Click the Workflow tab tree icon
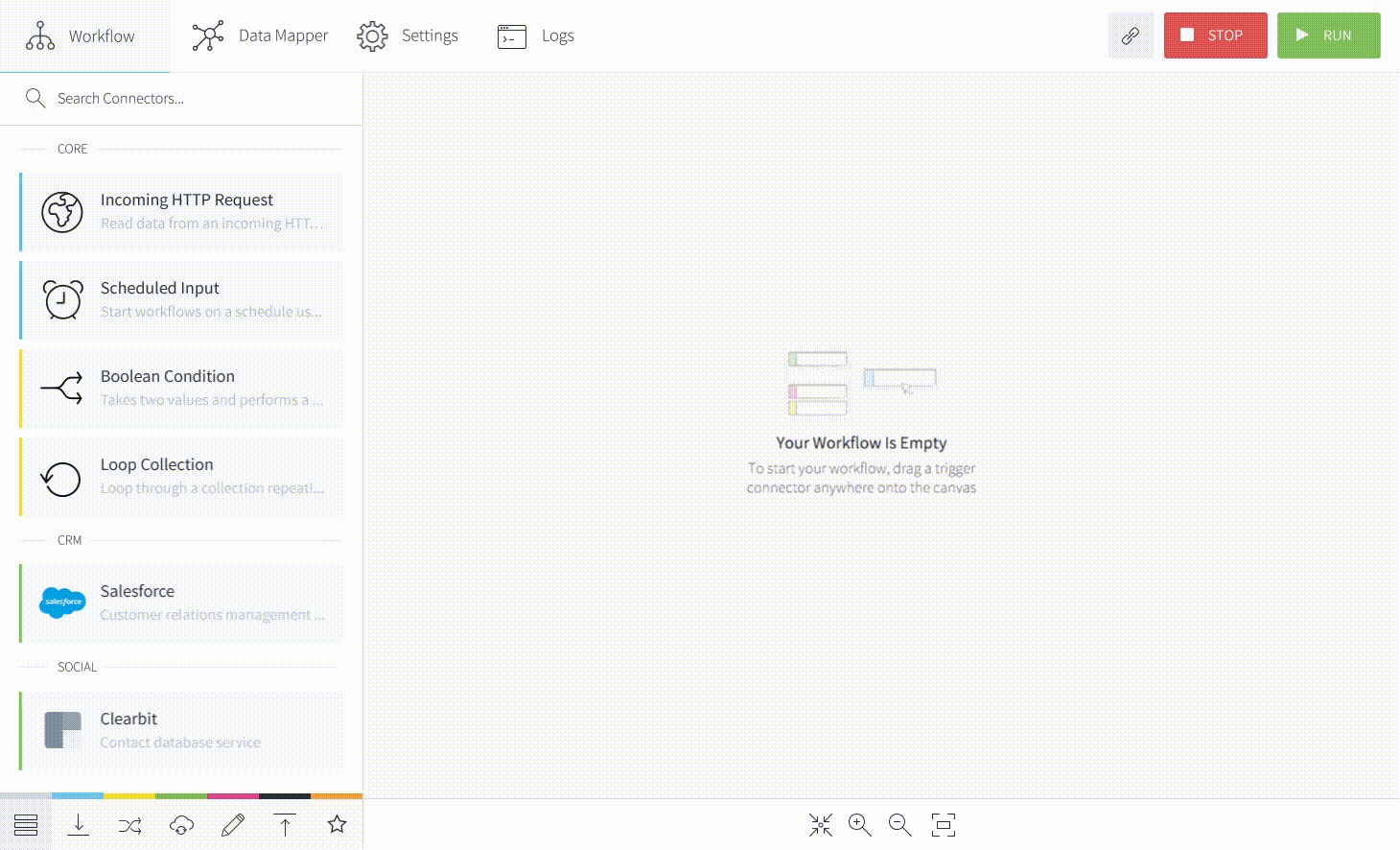This screenshot has width=1400, height=850. point(40,35)
